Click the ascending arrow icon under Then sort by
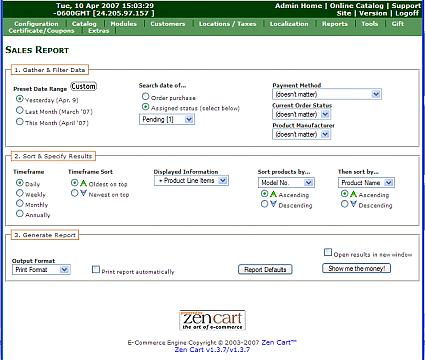The image size is (425, 360). [353, 194]
